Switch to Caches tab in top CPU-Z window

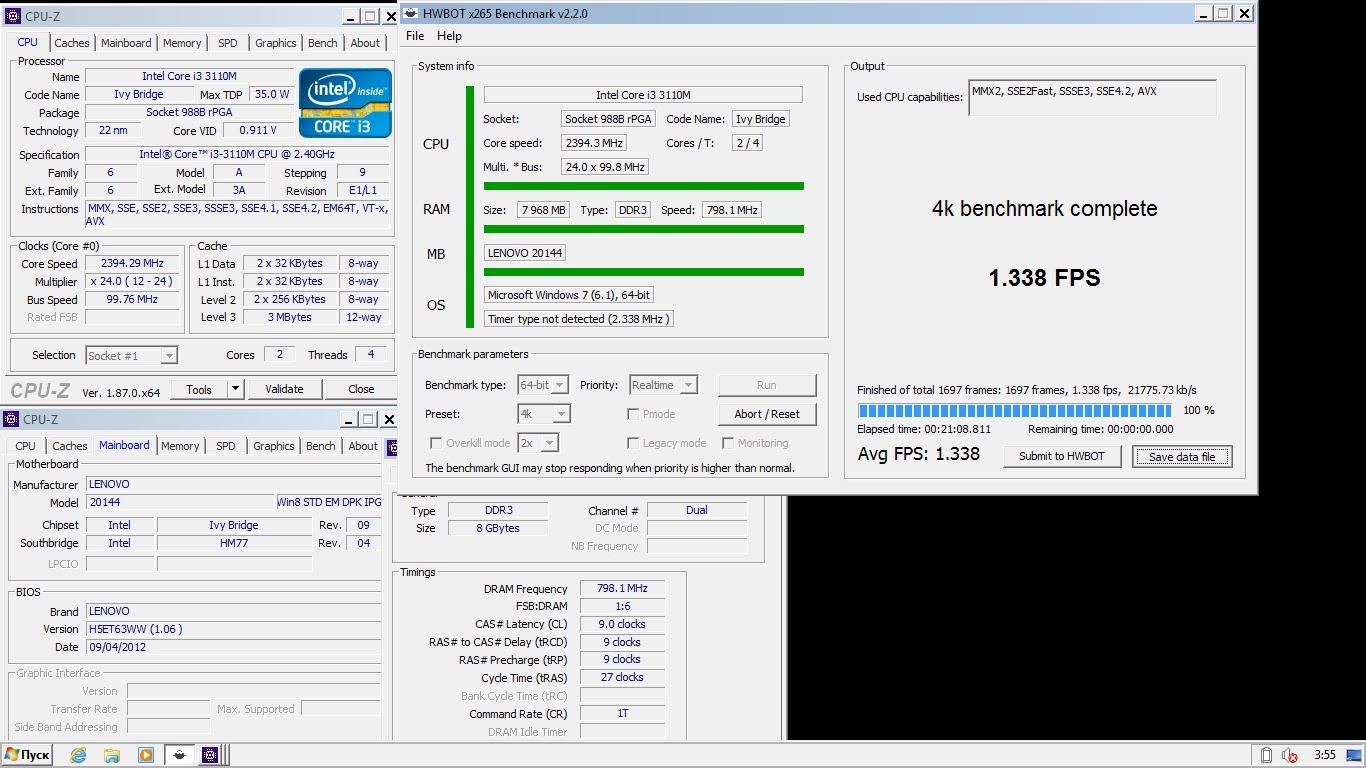[72, 43]
